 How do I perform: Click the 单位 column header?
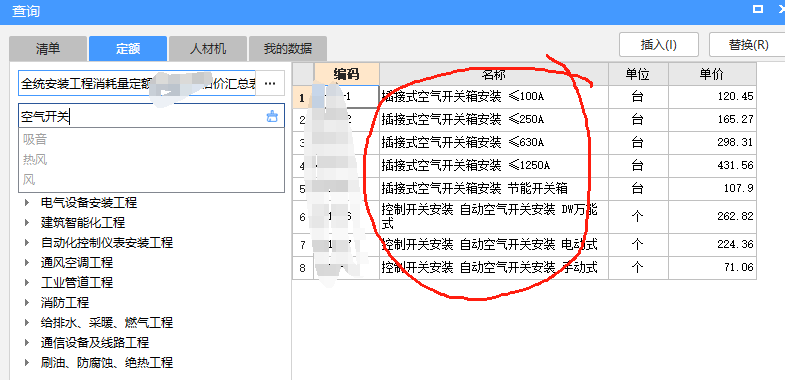(x=638, y=75)
